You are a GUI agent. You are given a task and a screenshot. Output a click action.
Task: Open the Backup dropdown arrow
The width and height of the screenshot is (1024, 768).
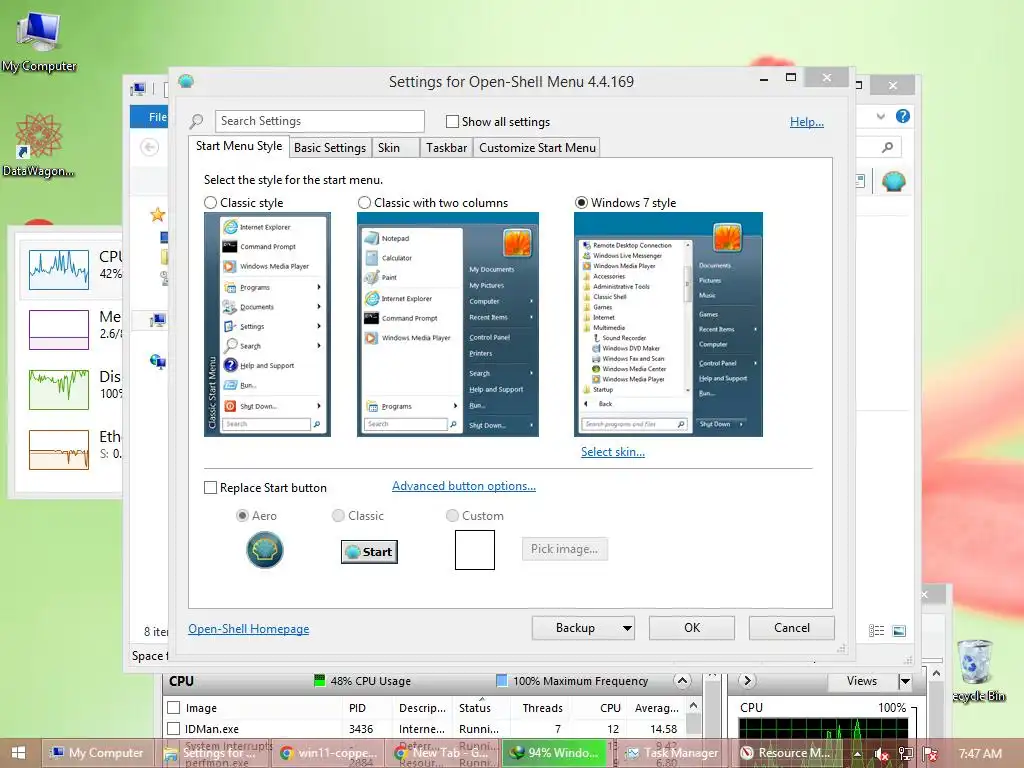tap(627, 628)
